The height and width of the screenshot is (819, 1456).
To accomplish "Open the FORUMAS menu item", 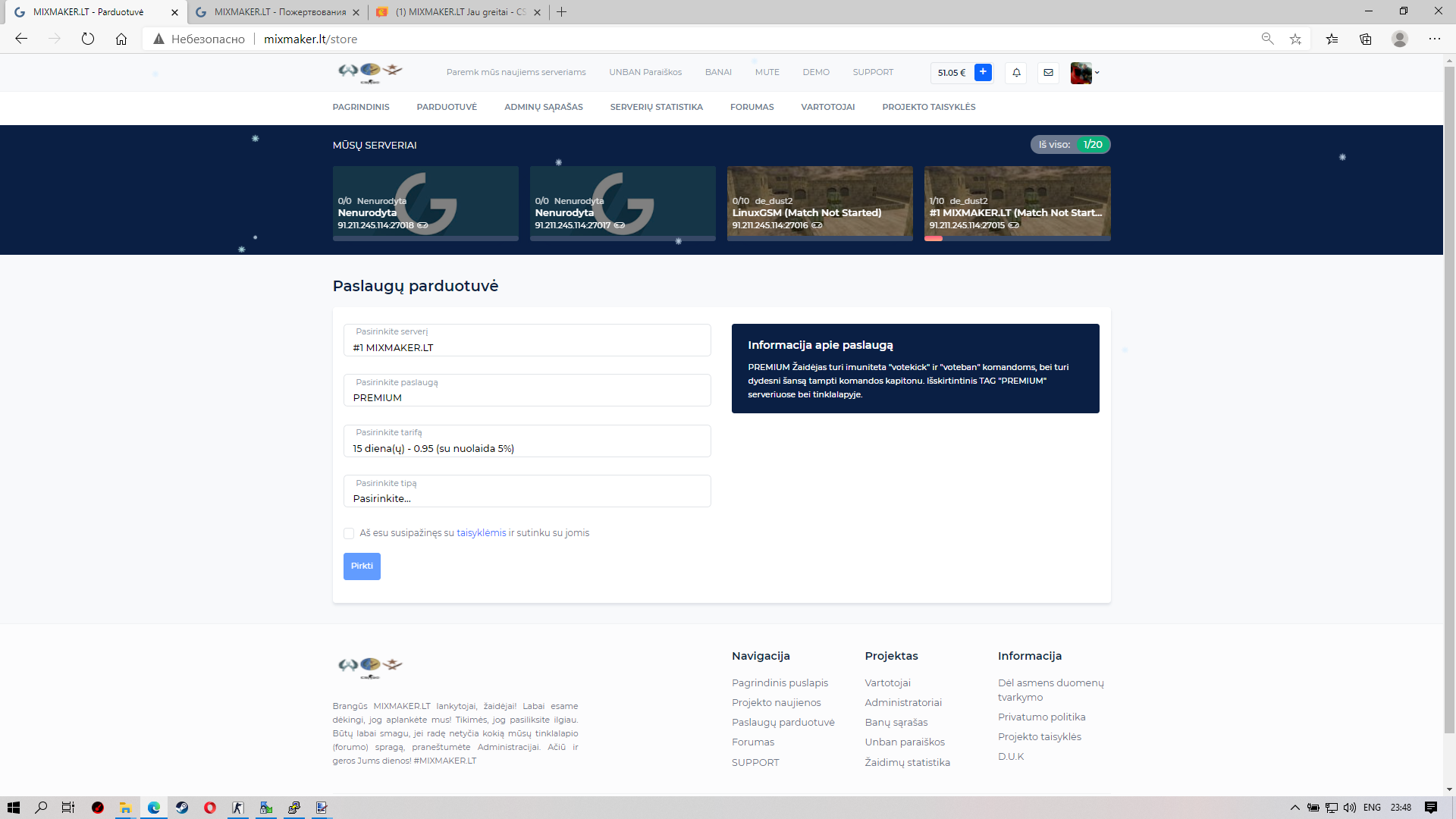I will click(752, 107).
